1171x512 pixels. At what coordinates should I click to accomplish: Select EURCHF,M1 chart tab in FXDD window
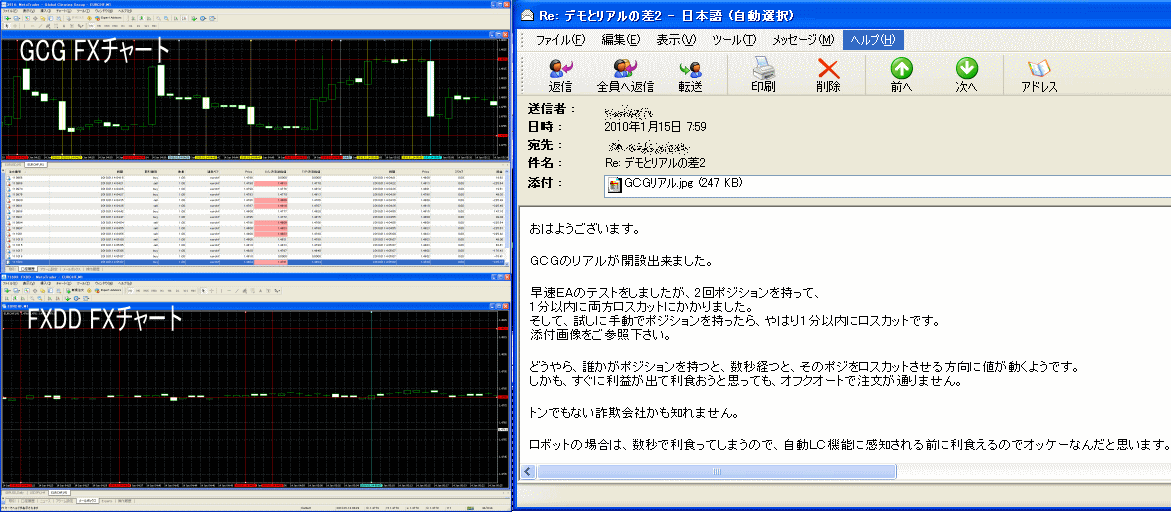[x=59, y=493]
